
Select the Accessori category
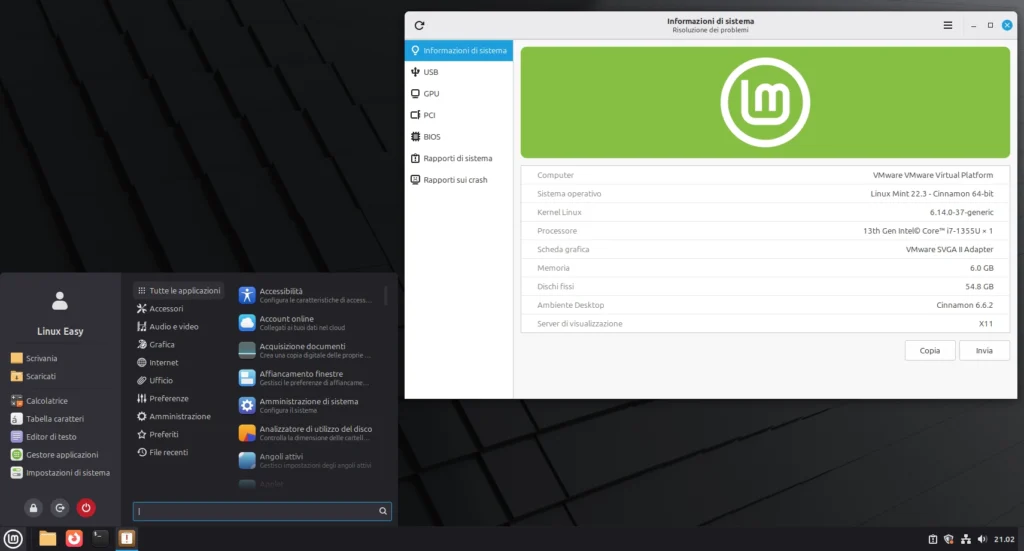(178, 309)
